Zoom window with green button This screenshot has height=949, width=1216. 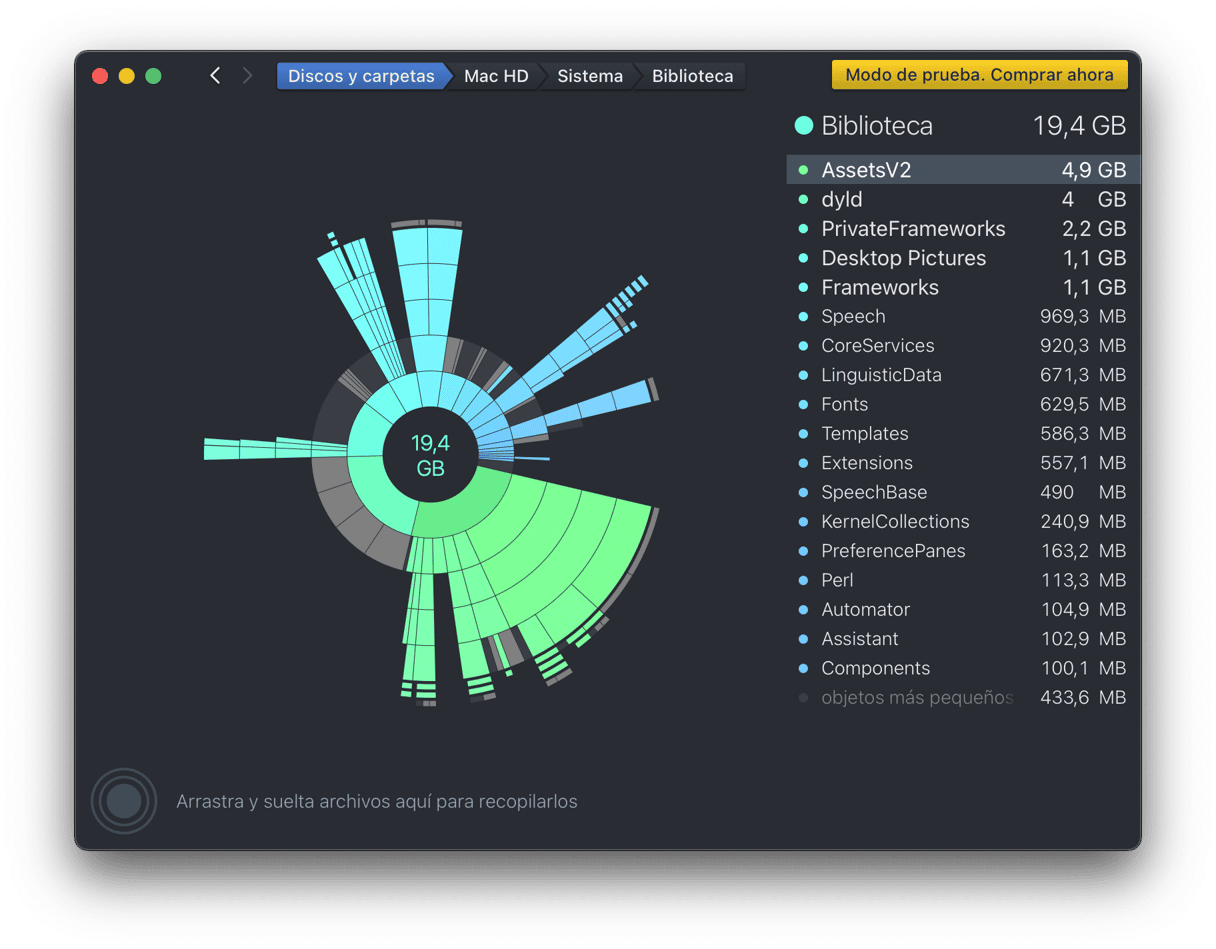(153, 76)
